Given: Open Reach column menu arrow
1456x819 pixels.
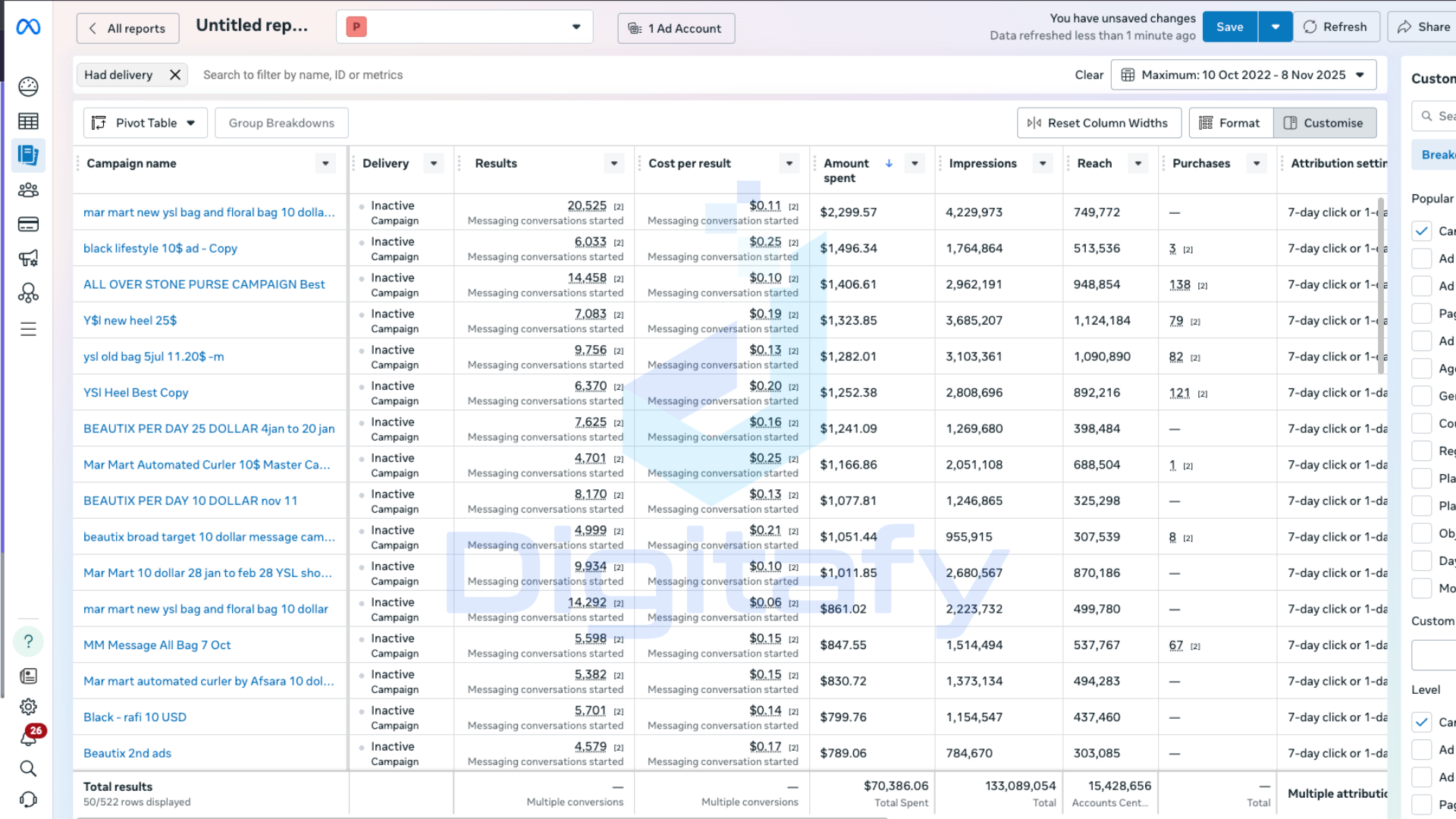Looking at the screenshot, I should 1138,163.
